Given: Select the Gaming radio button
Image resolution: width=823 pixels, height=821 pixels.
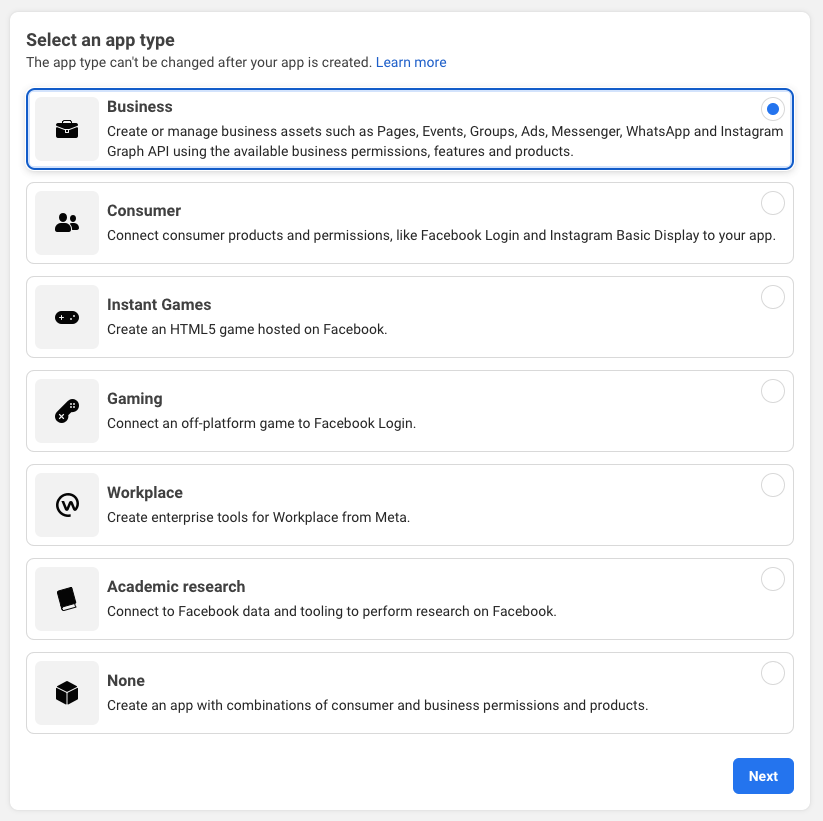Looking at the screenshot, I should pyautogui.click(x=773, y=391).
